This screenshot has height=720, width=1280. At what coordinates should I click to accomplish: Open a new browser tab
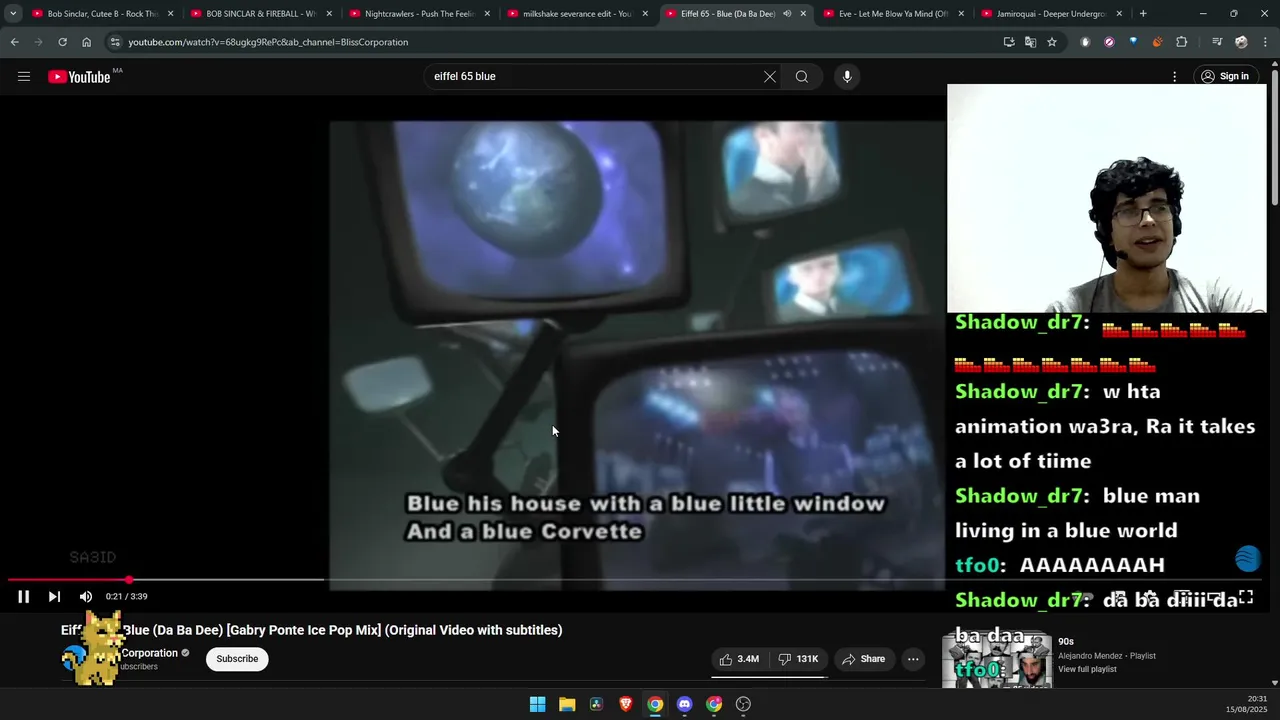click(x=1143, y=14)
